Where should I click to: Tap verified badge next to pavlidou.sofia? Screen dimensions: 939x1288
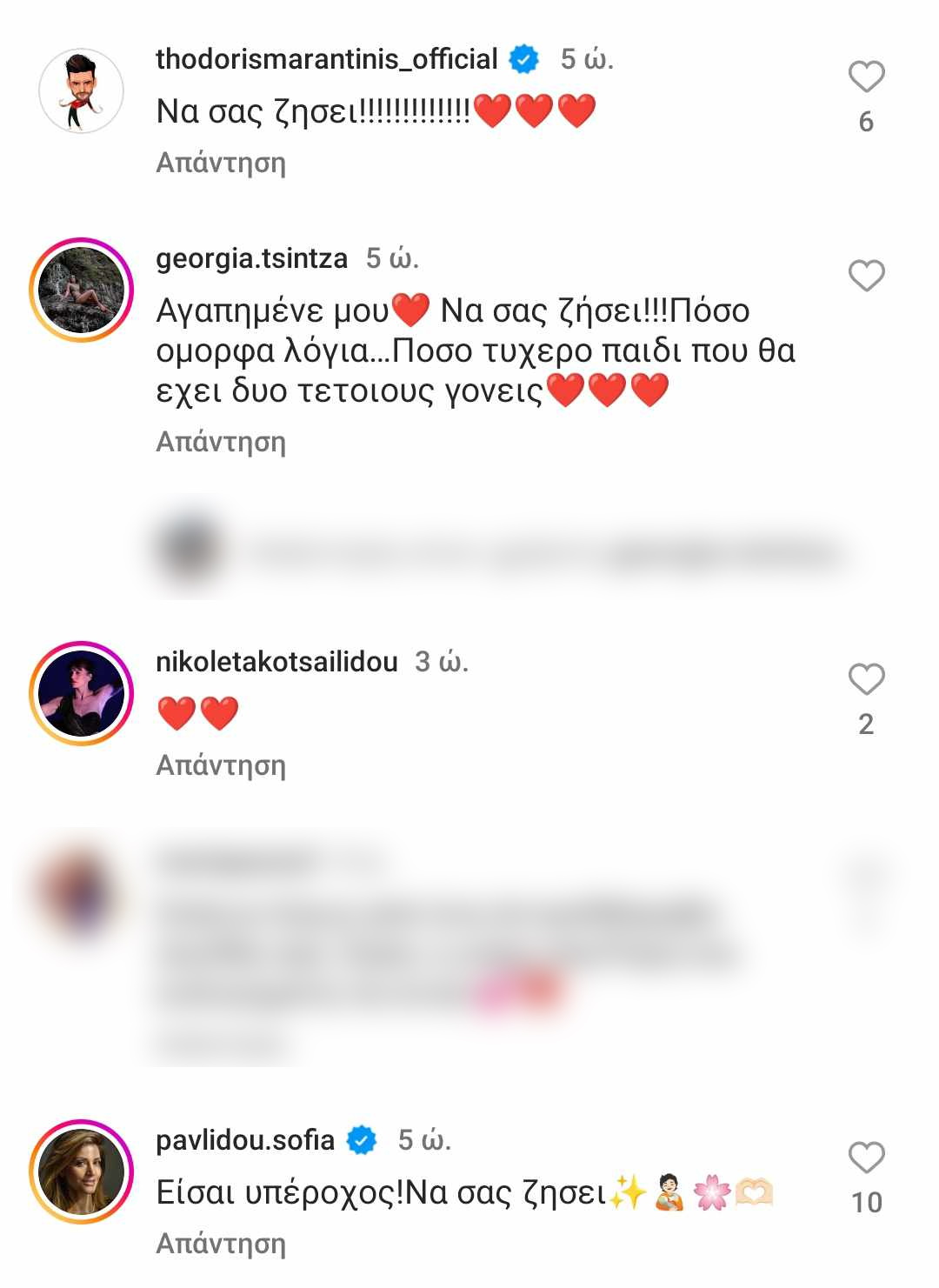[362, 1140]
